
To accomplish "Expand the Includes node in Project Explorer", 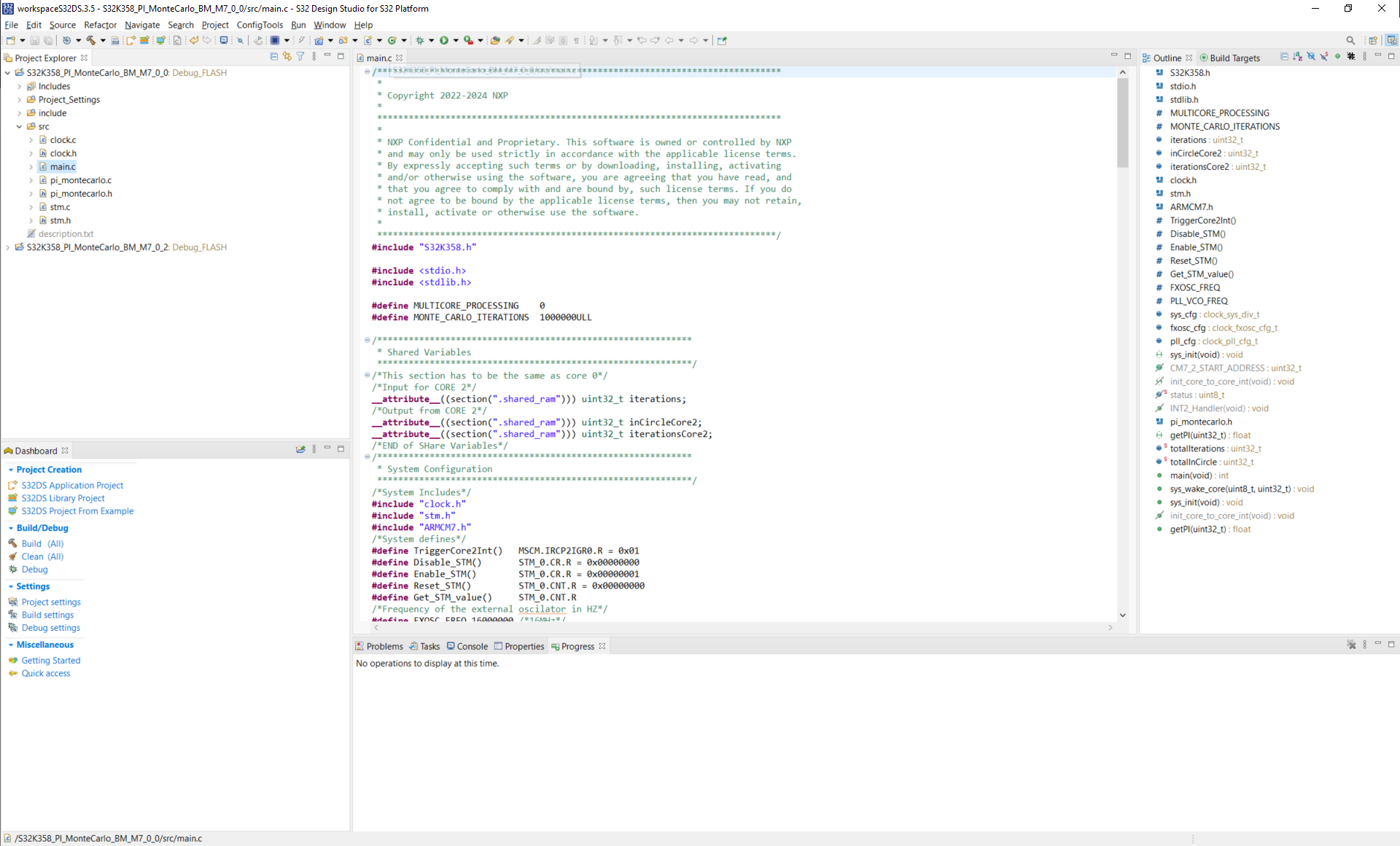I will tap(20, 86).
